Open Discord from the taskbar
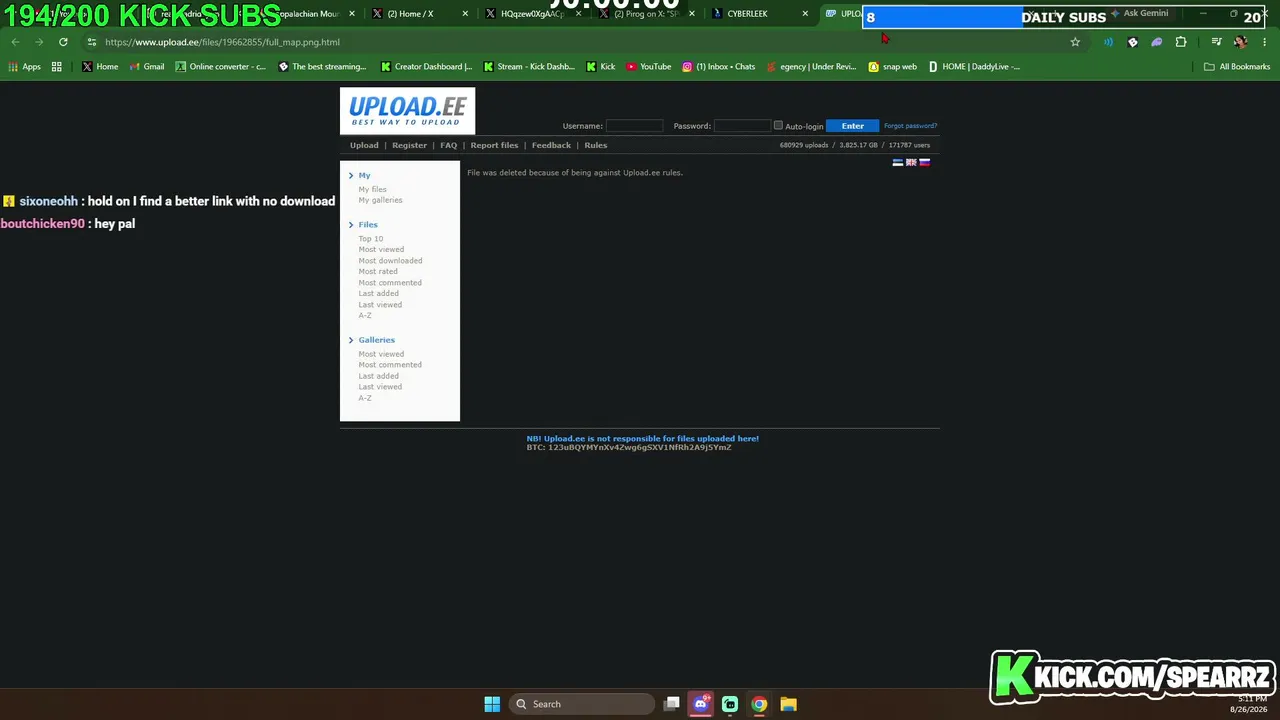The image size is (1280, 720). click(x=701, y=704)
